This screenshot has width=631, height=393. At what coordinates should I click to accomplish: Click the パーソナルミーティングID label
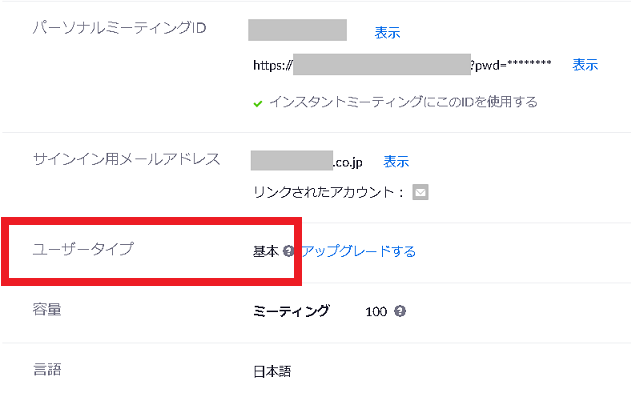click(x=120, y=28)
